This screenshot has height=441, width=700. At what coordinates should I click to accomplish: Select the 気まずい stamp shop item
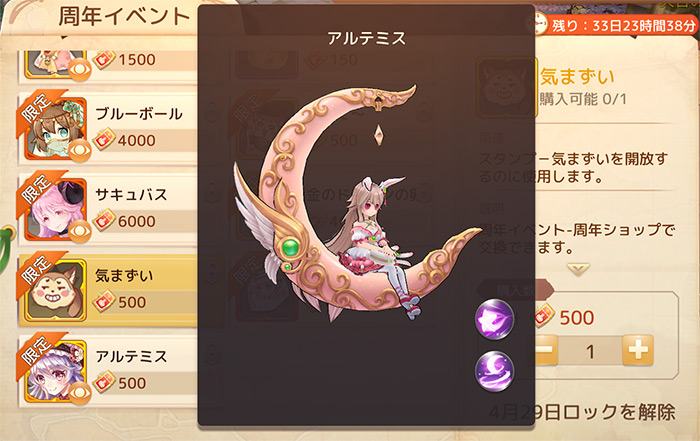108,290
